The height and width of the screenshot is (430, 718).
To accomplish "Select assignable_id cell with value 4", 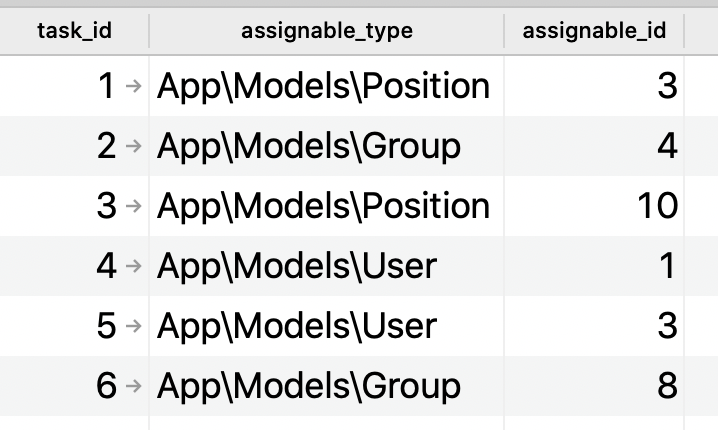I will (x=594, y=146).
